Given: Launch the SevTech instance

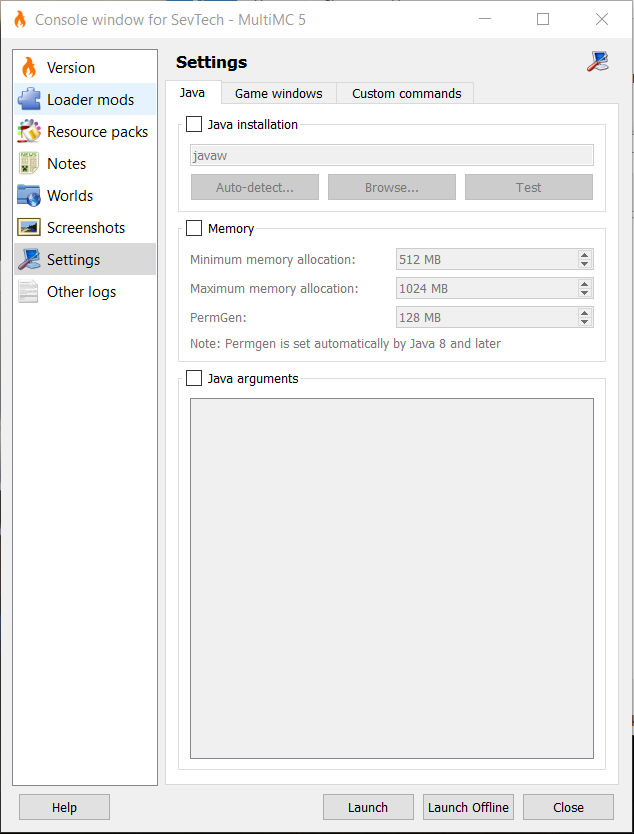Looking at the screenshot, I should pyautogui.click(x=368, y=807).
